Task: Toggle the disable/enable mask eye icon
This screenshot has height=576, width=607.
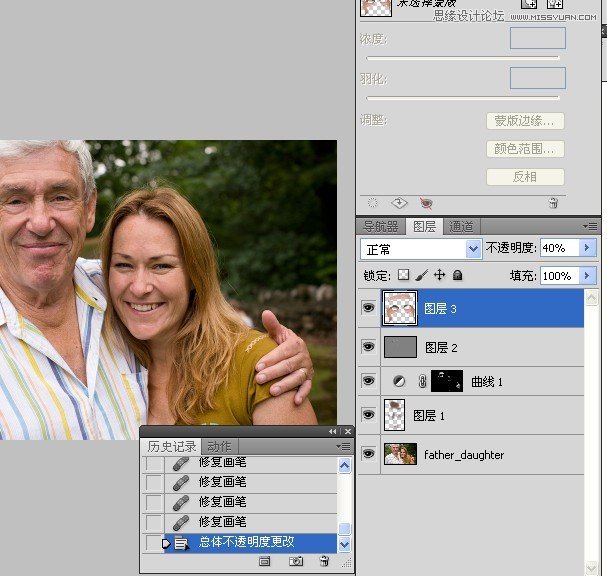Action: click(x=426, y=203)
